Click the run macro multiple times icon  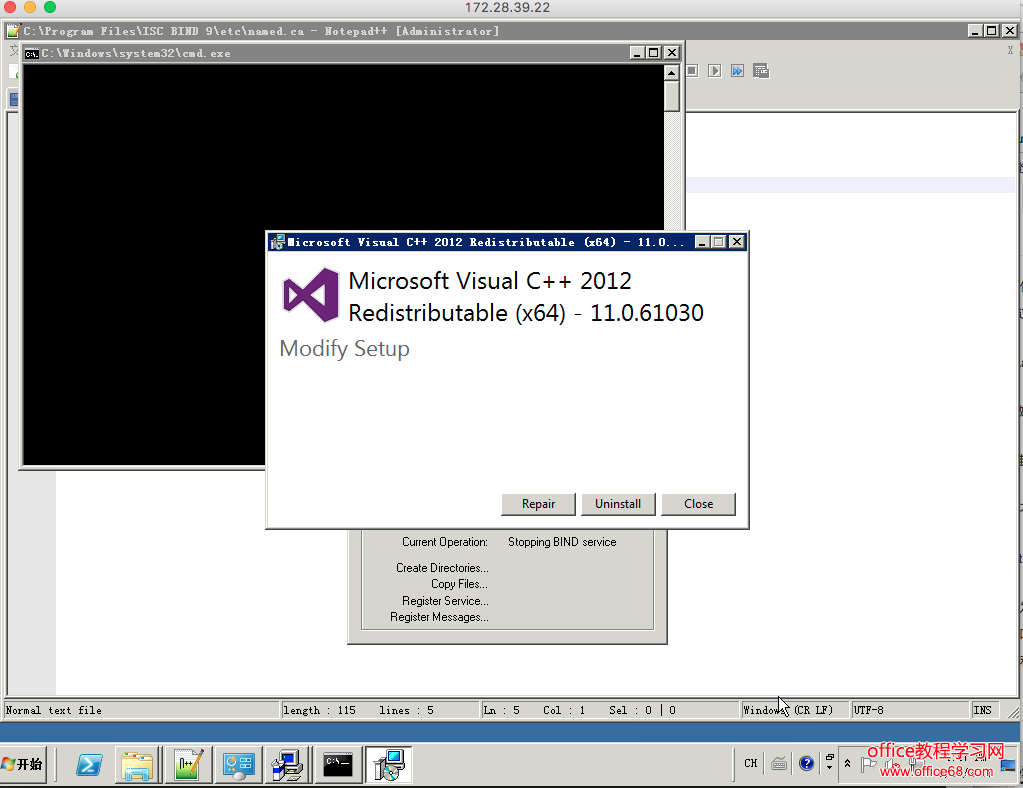click(x=737, y=70)
